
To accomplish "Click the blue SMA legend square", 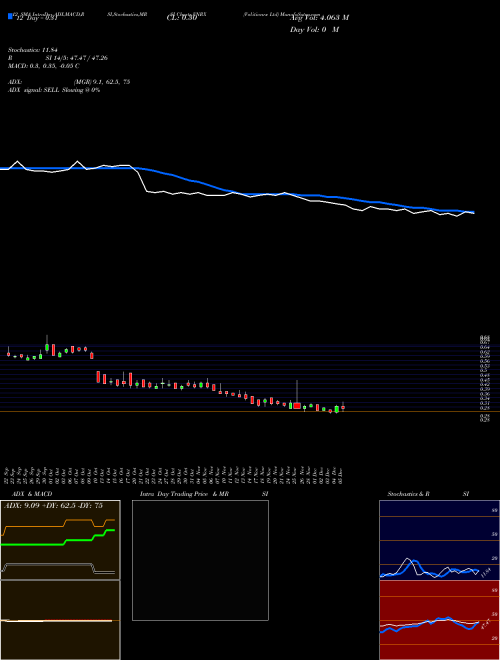I will point(10,17).
